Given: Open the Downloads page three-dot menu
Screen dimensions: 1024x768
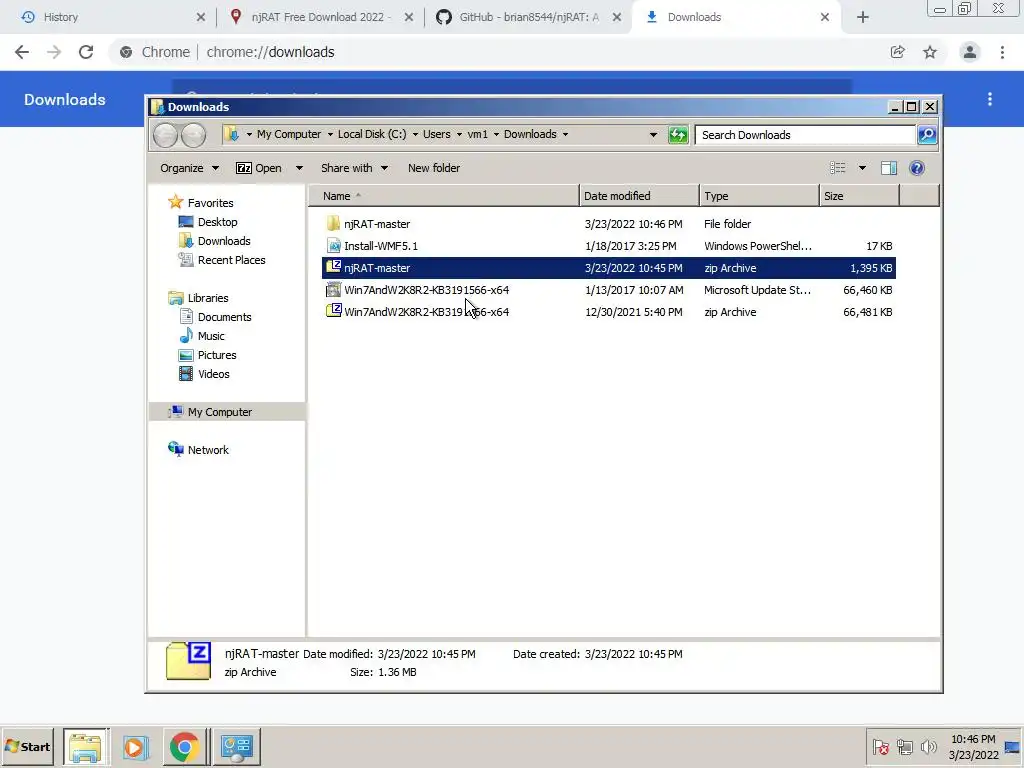Looking at the screenshot, I should 990,99.
